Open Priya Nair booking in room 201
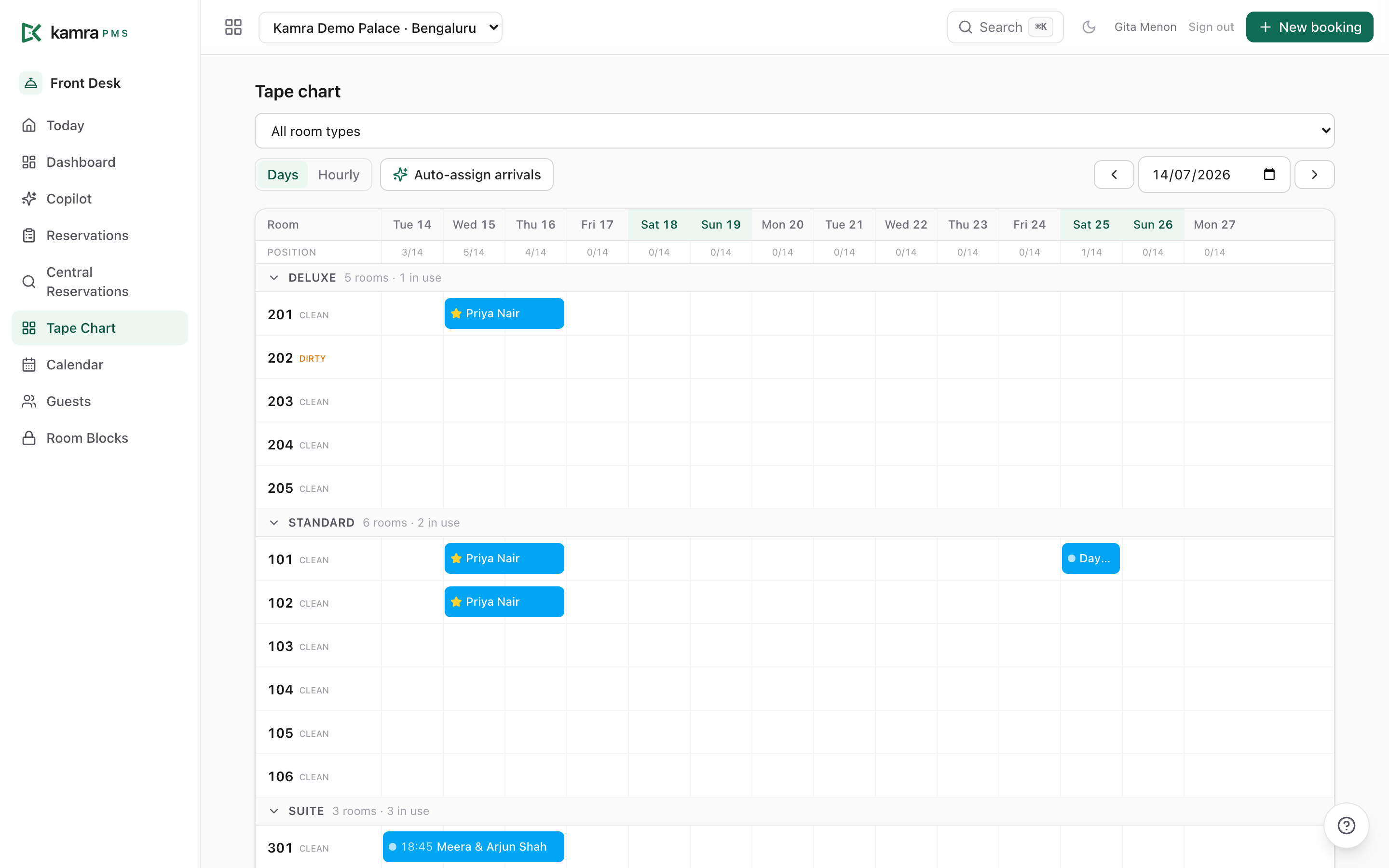This screenshot has width=1389, height=868. 504,313
